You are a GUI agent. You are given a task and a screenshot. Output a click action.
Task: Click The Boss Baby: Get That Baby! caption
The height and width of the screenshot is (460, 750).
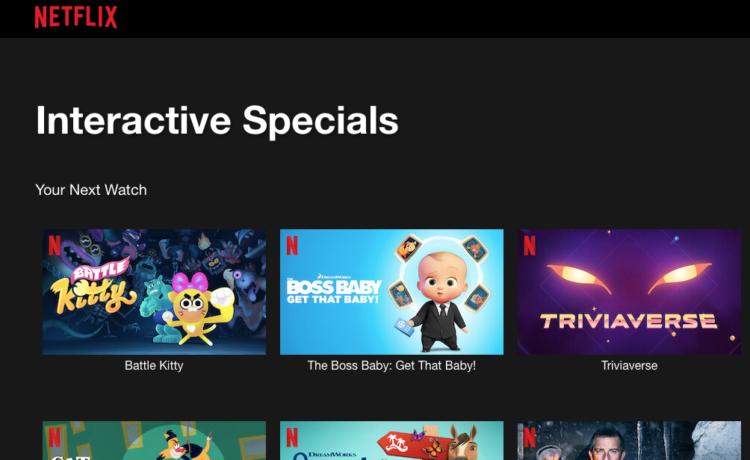coord(392,366)
